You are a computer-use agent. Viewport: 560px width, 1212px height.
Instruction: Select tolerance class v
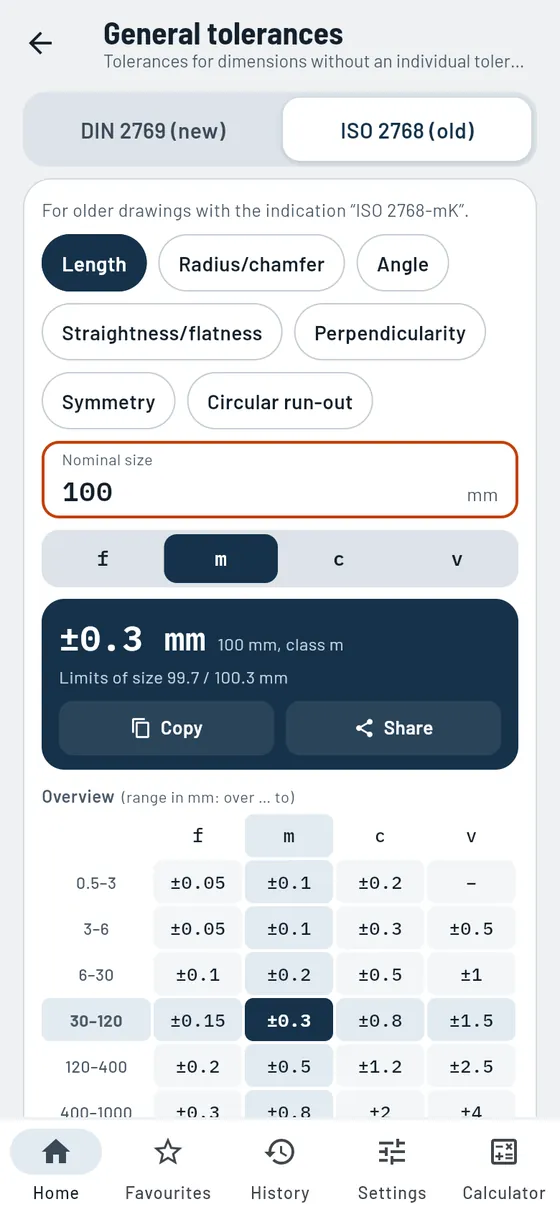pos(457,559)
